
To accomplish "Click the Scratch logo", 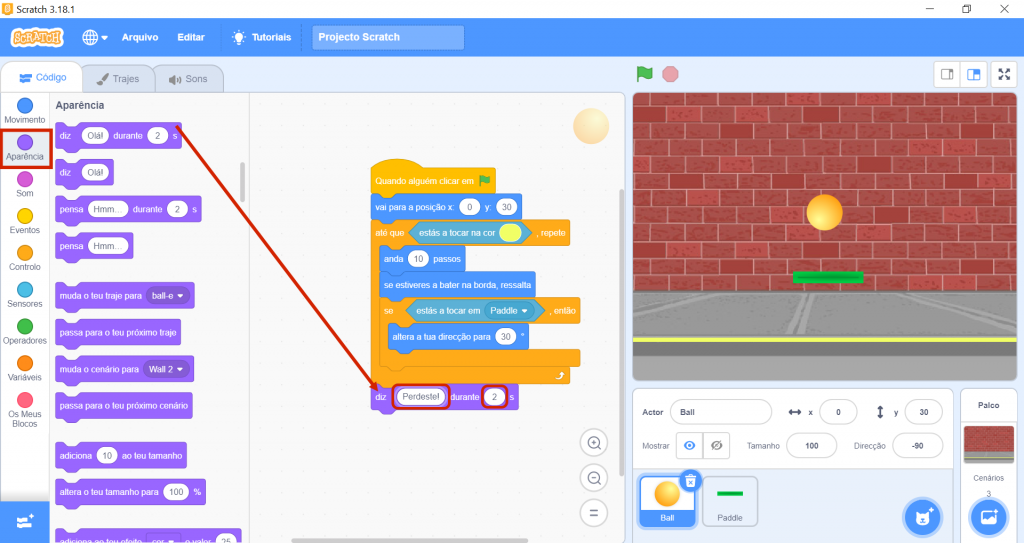I will 37,37.
